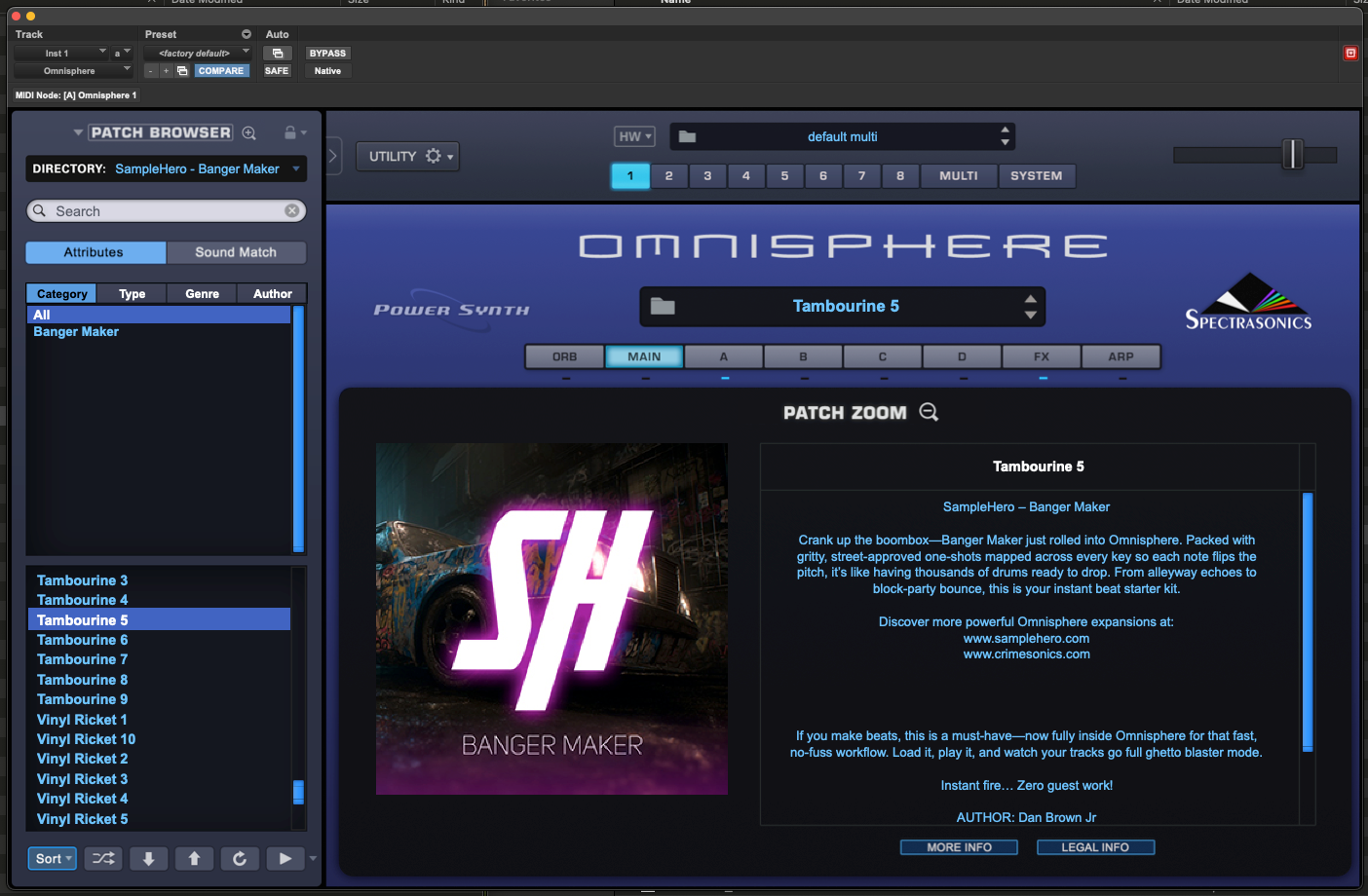Click the search magnifier icon
This screenshot has height=896, width=1368.
[x=40, y=210]
